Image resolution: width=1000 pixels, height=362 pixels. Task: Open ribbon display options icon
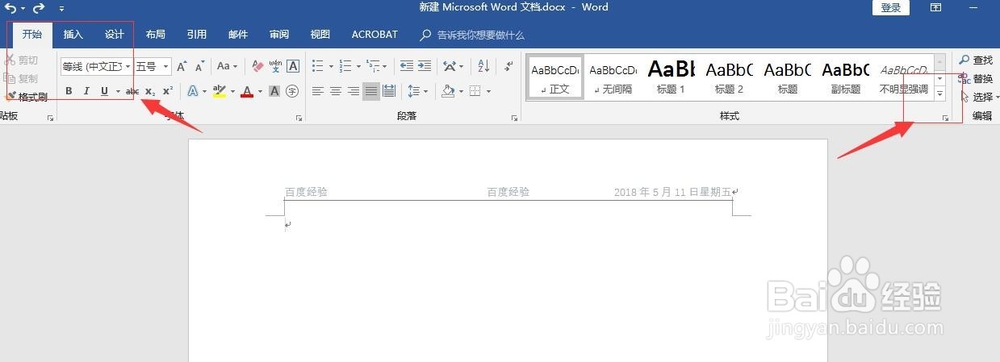pyautogui.click(x=936, y=8)
